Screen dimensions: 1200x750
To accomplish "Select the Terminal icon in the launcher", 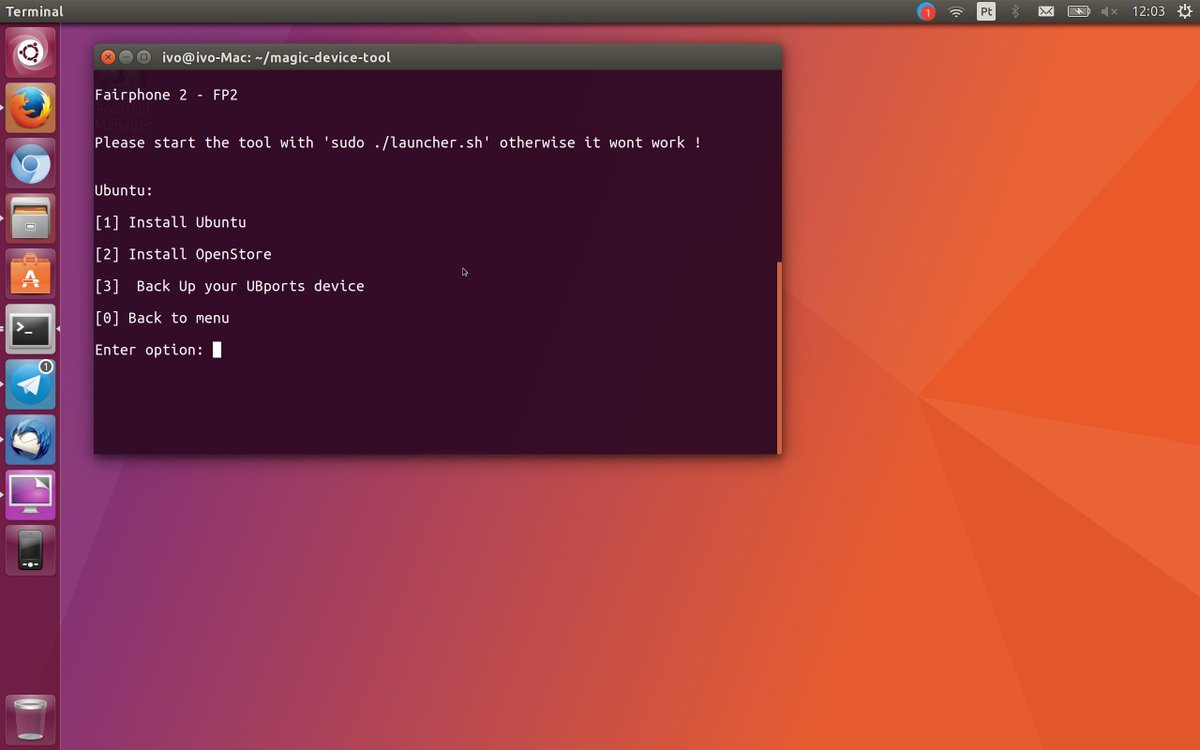I will 30,329.
